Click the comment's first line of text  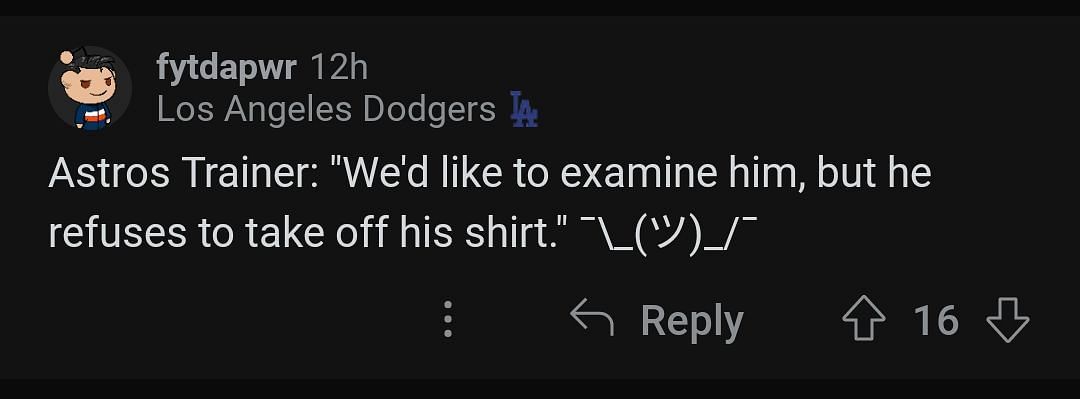point(490,172)
